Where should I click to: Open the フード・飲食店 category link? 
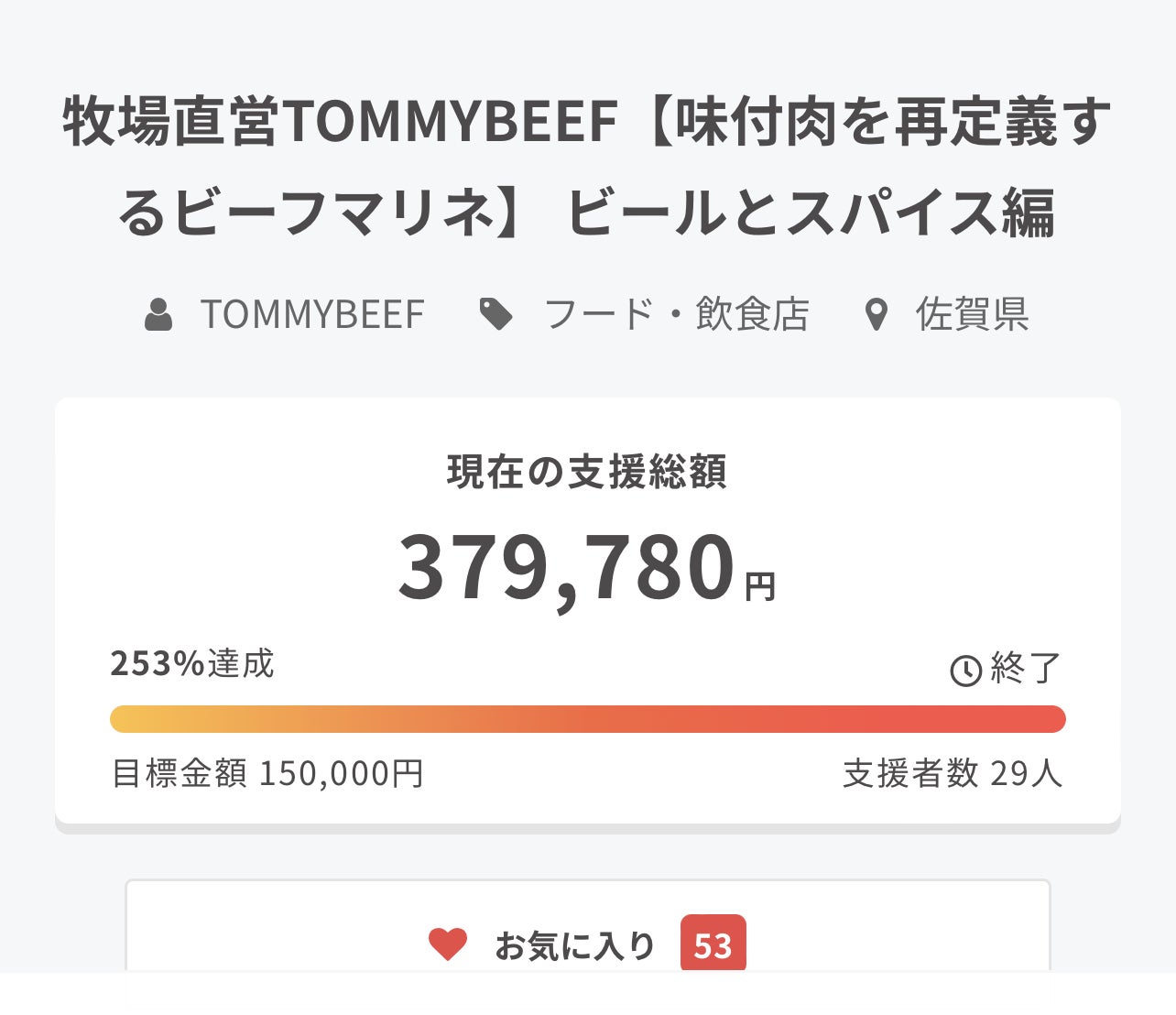pyautogui.click(x=676, y=314)
